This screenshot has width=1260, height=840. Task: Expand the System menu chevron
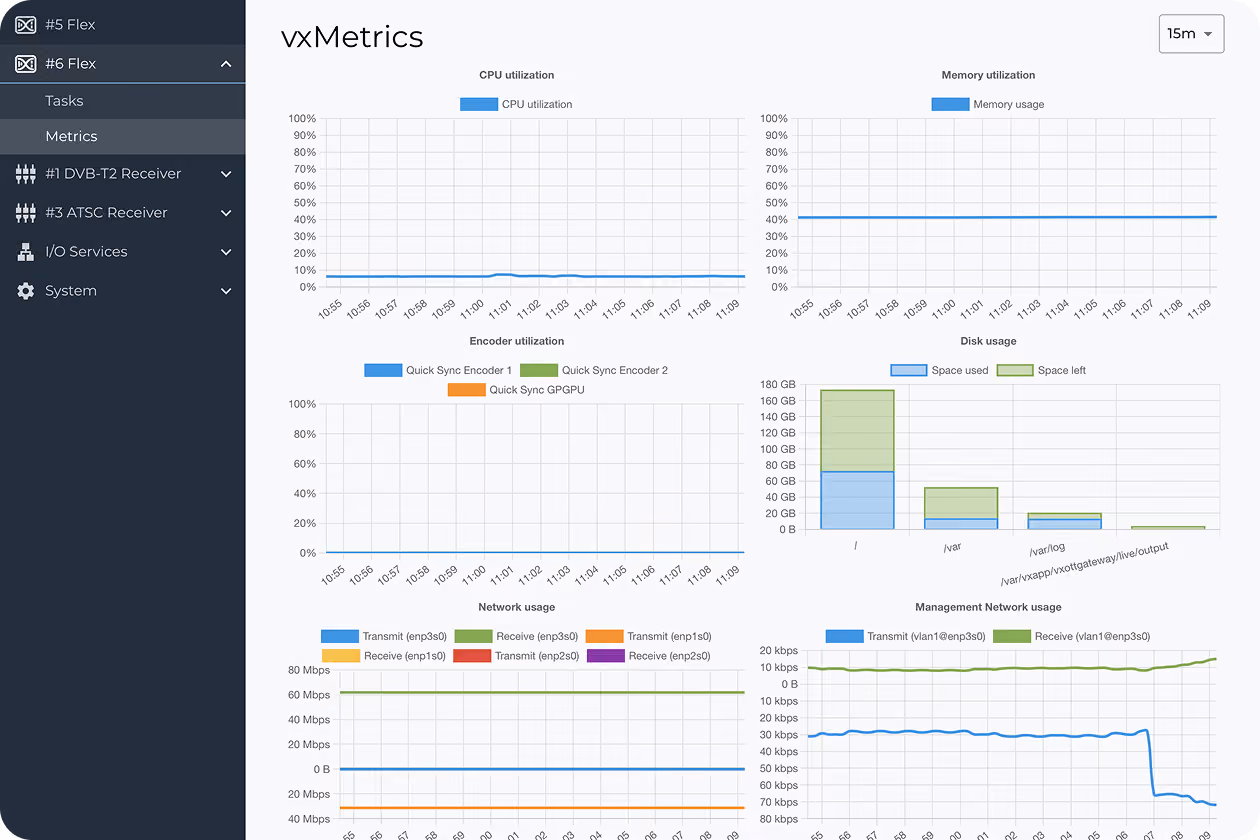(x=226, y=291)
